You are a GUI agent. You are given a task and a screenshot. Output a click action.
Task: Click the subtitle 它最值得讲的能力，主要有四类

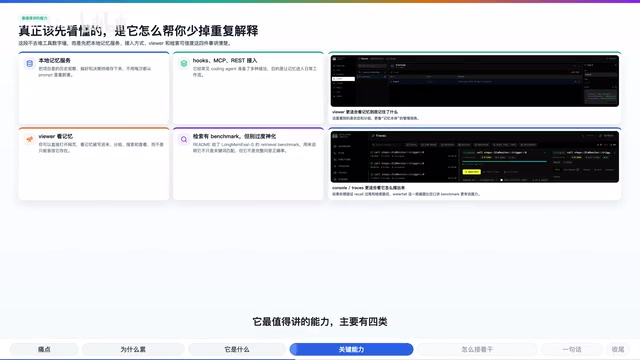pos(320,322)
